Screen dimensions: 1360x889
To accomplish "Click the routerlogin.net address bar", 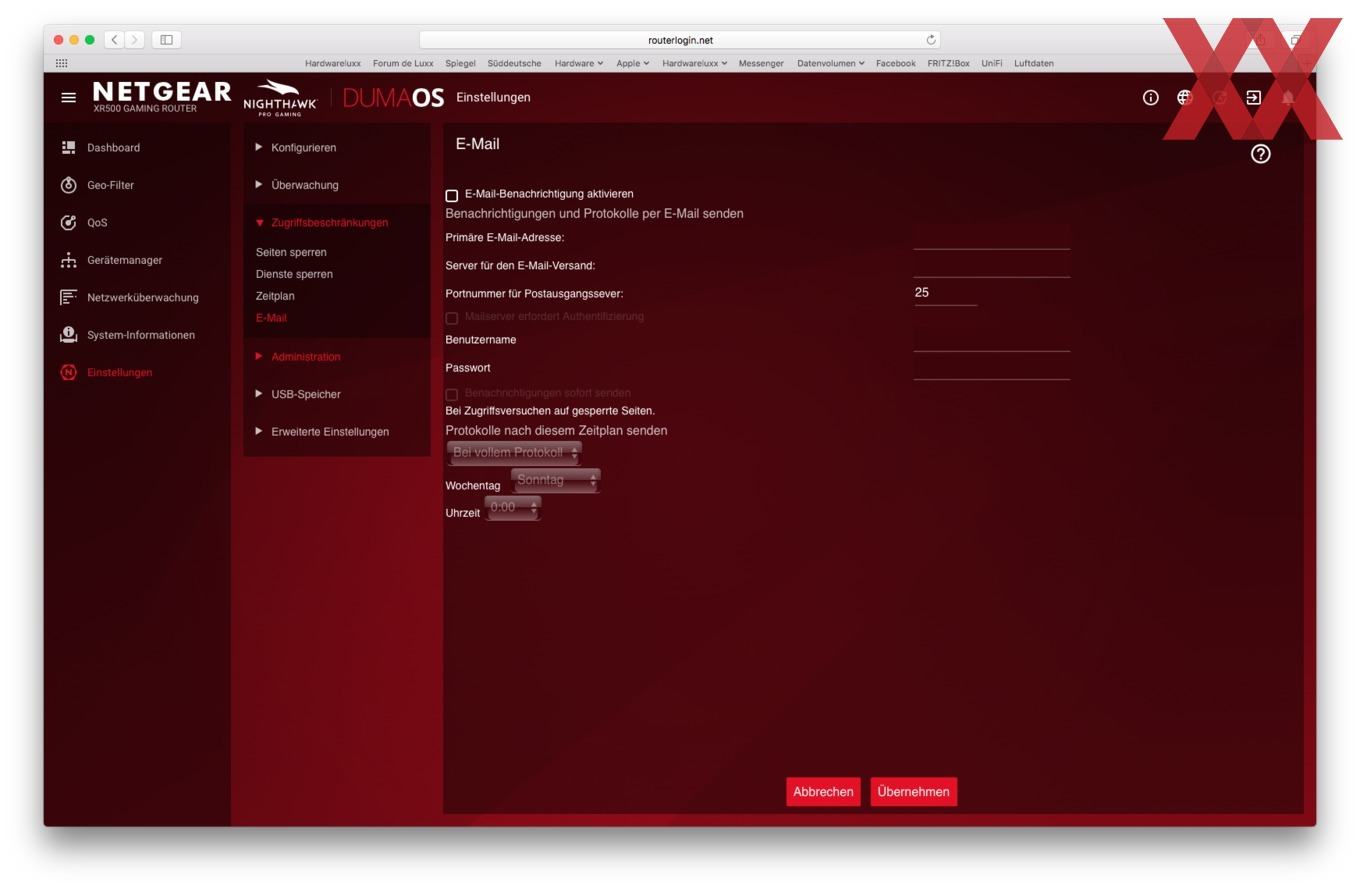I will [x=680, y=40].
